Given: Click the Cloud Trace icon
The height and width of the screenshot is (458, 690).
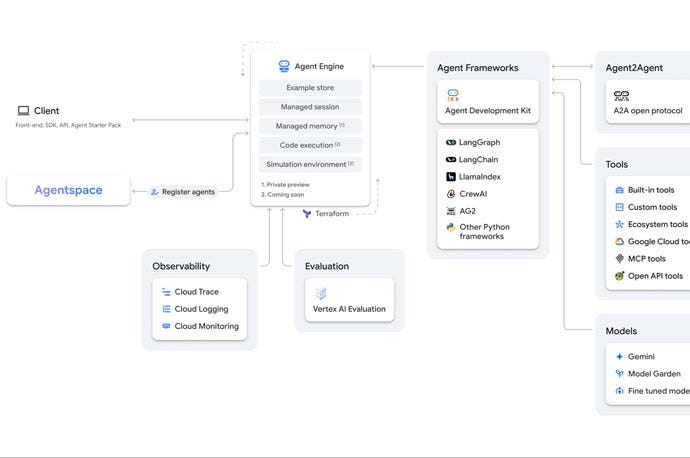Looking at the screenshot, I should [x=166, y=291].
